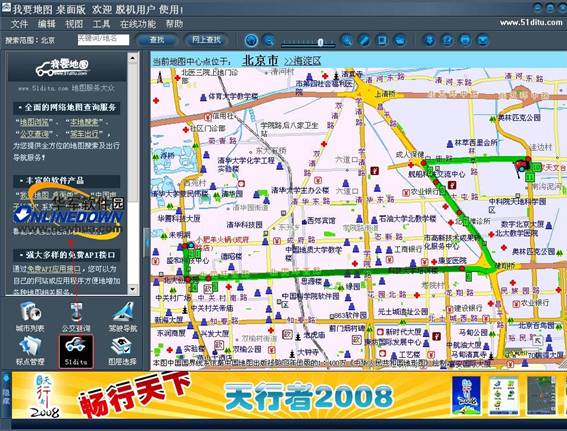Click the 我要地图 car logo in sidebar
The width and height of the screenshot is (567, 431).
coord(62,68)
